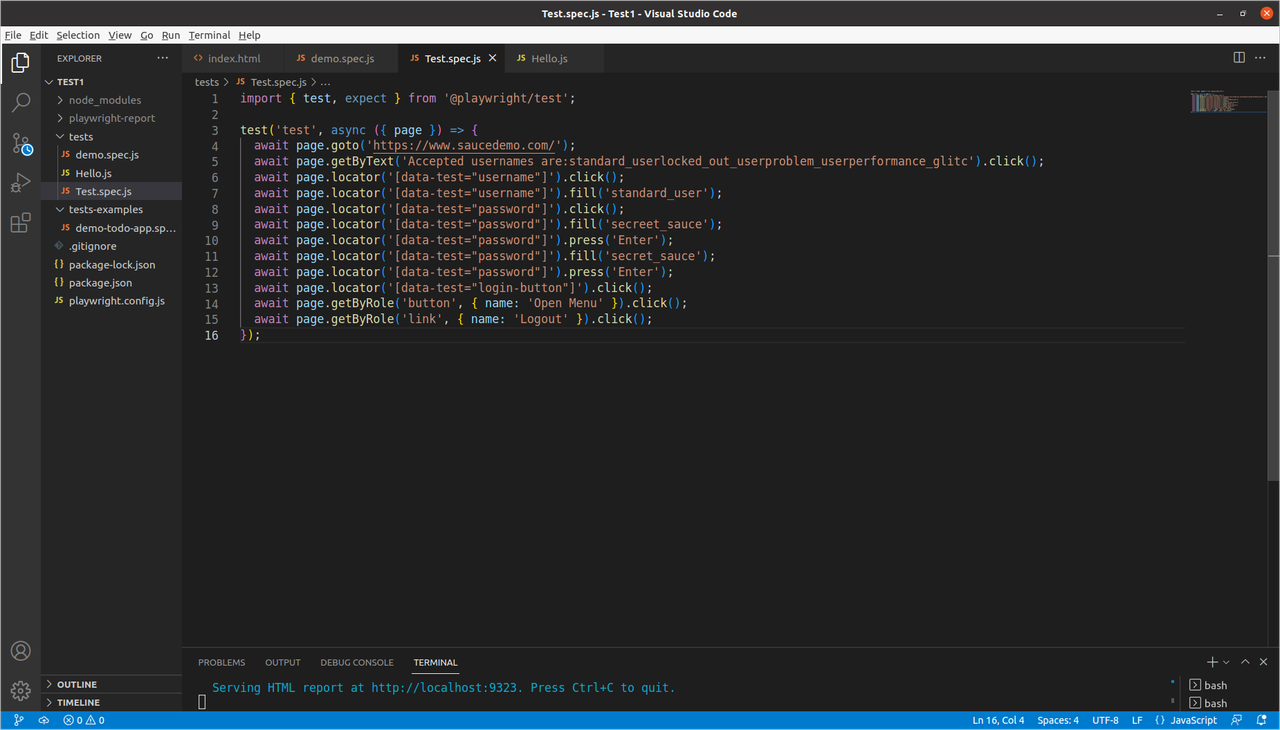Open package.json in the Explorer

112,283
